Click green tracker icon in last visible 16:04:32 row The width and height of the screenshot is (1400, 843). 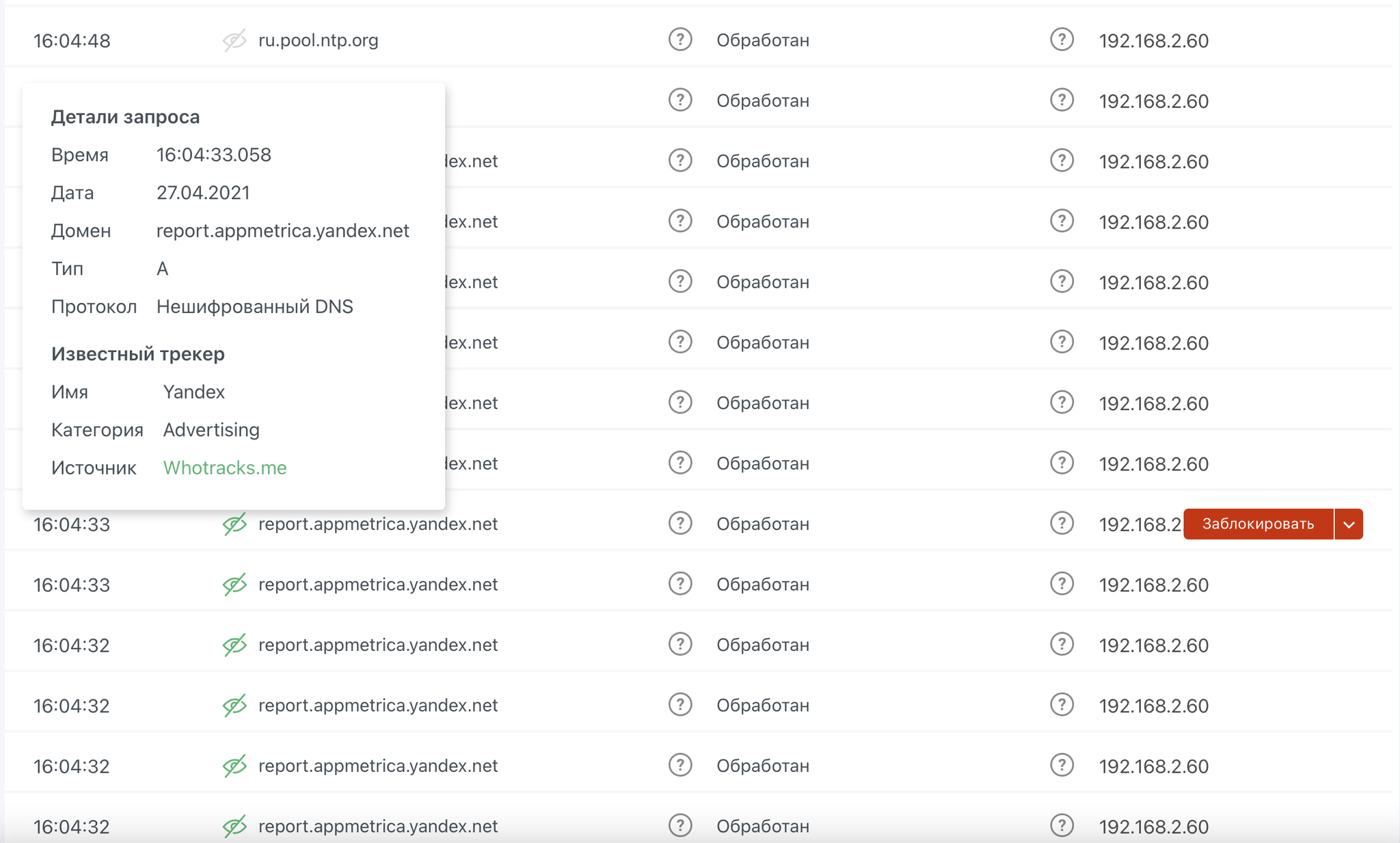tap(234, 827)
